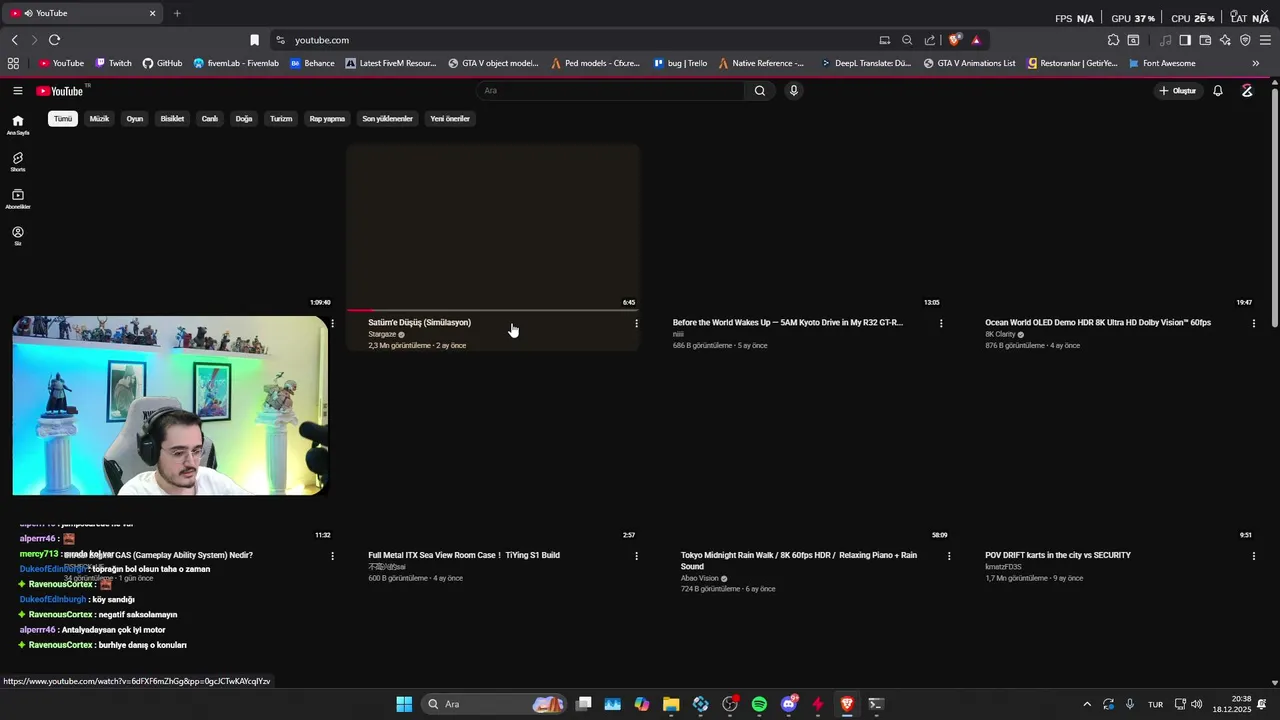Select the Doğa filter chip
The width and height of the screenshot is (1280, 720).
pyautogui.click(x=244, y=119)
